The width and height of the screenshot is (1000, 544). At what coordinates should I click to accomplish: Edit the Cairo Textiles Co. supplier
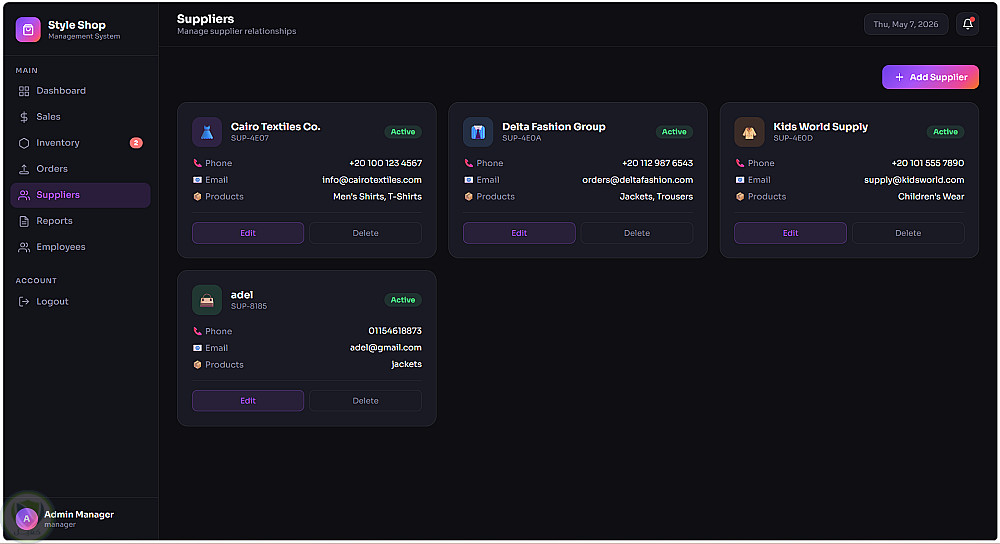(248, 233)
